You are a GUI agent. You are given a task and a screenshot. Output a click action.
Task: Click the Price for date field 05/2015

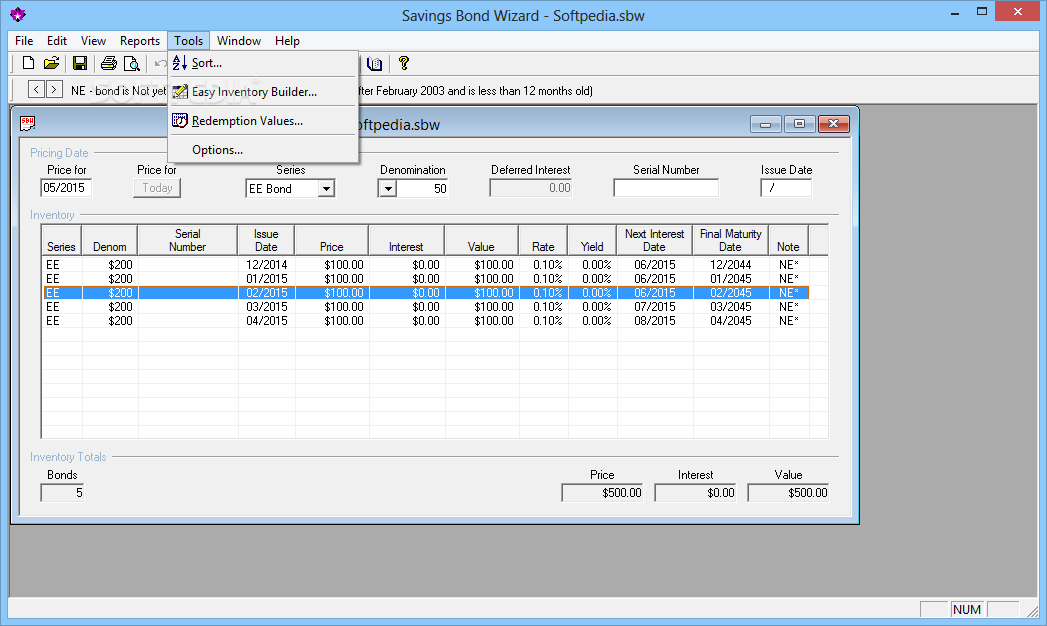pos(65,188)
